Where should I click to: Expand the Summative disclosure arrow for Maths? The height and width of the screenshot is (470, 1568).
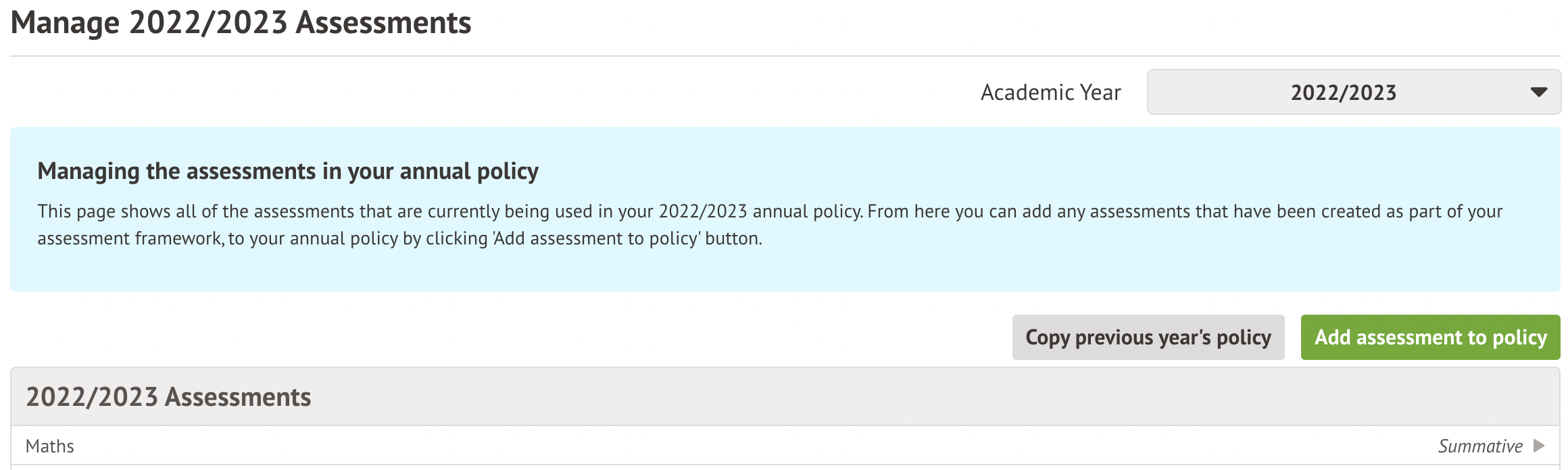[x=1540, y=446]
